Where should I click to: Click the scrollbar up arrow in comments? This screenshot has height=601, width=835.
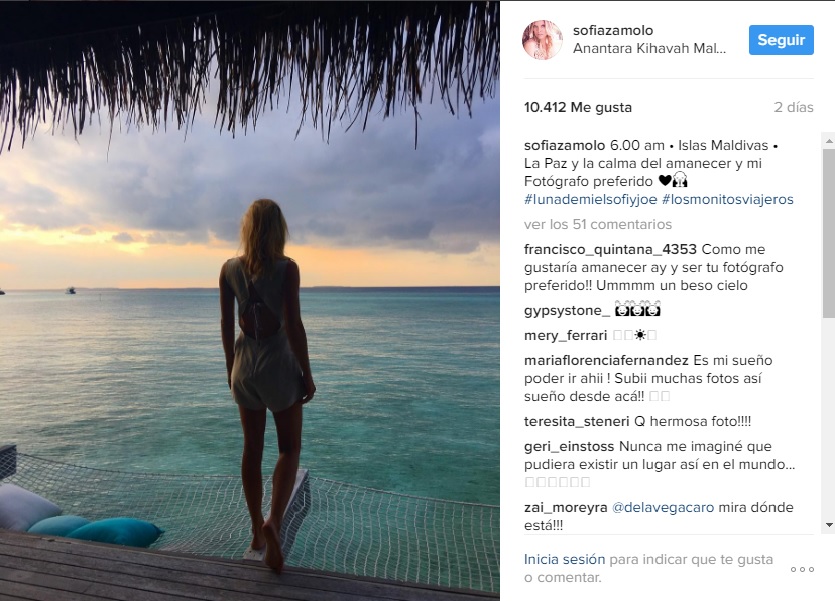(x=829, y=141)
